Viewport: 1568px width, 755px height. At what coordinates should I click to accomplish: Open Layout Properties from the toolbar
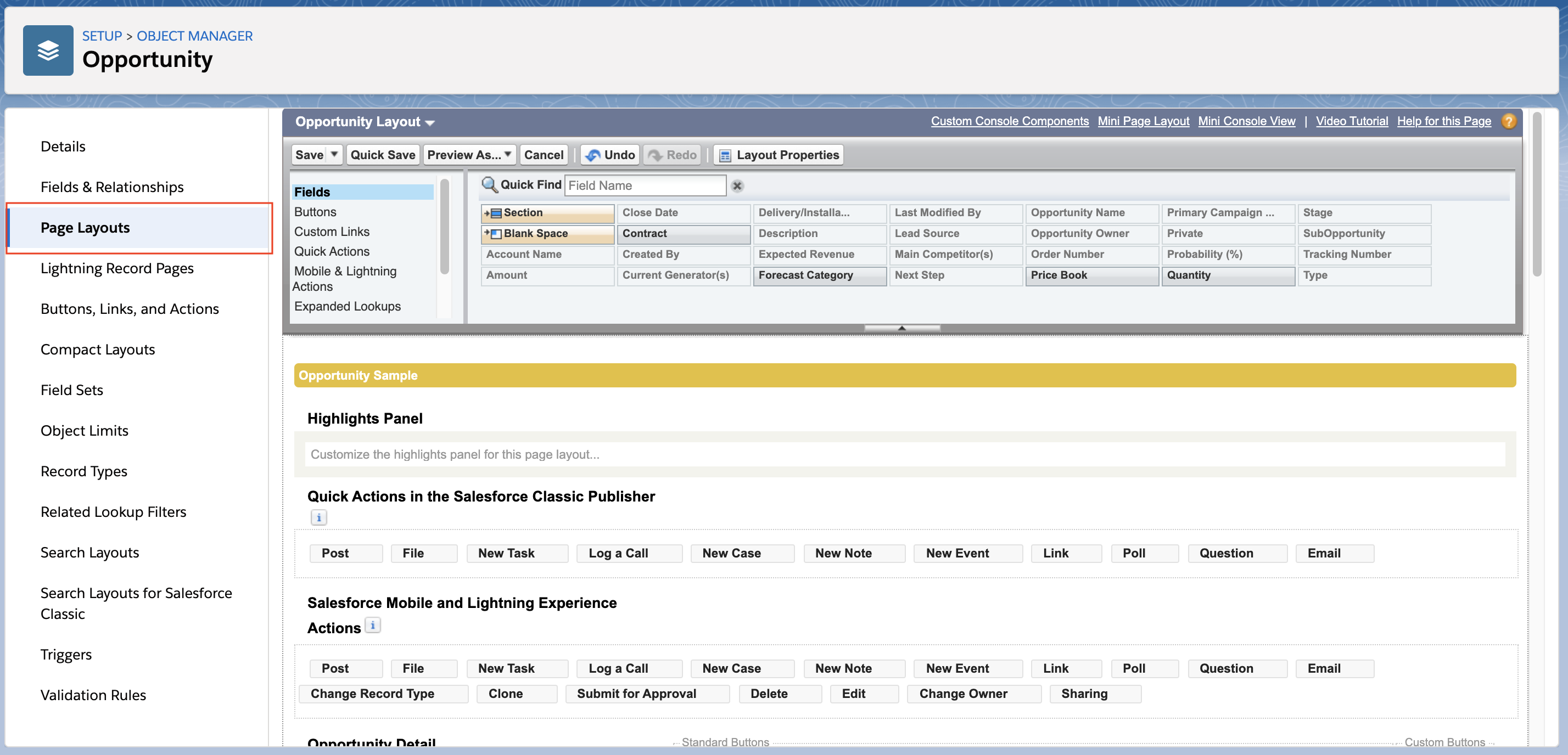779,155
